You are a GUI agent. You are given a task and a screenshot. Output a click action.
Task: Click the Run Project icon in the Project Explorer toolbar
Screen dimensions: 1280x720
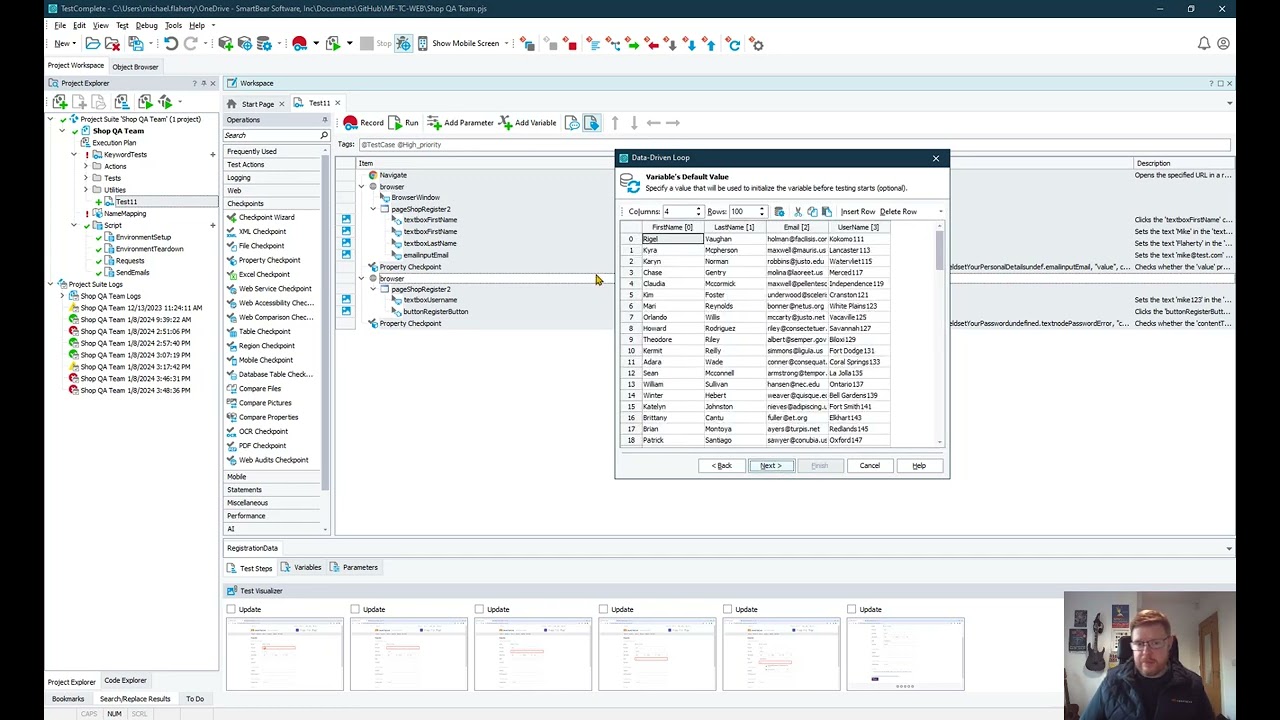(145, 102)
